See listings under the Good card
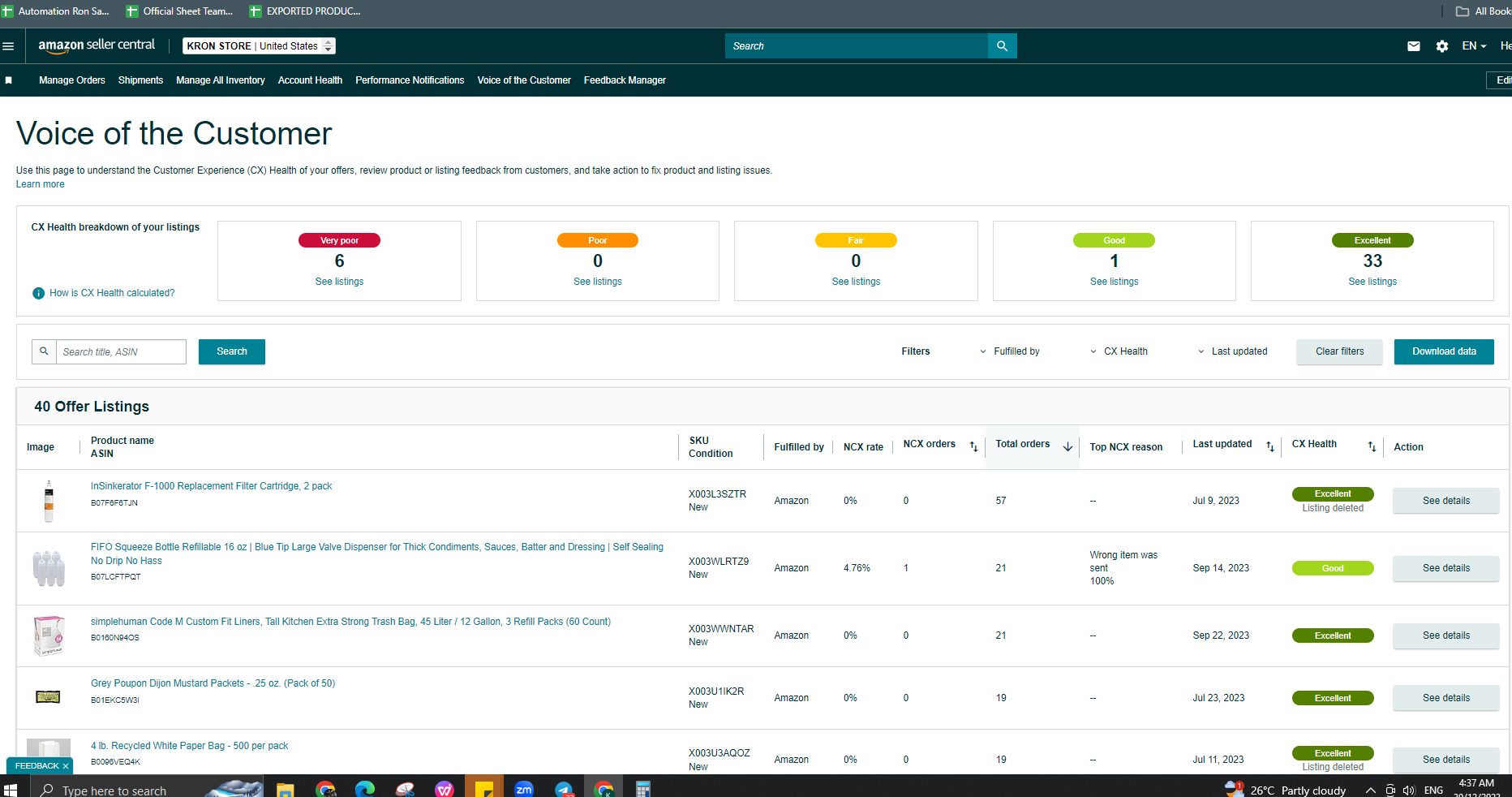 (1114, 282)
